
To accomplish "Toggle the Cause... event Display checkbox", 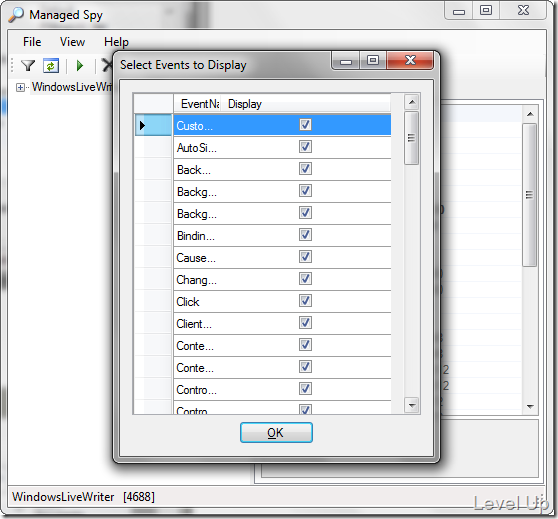I will 305,257.
